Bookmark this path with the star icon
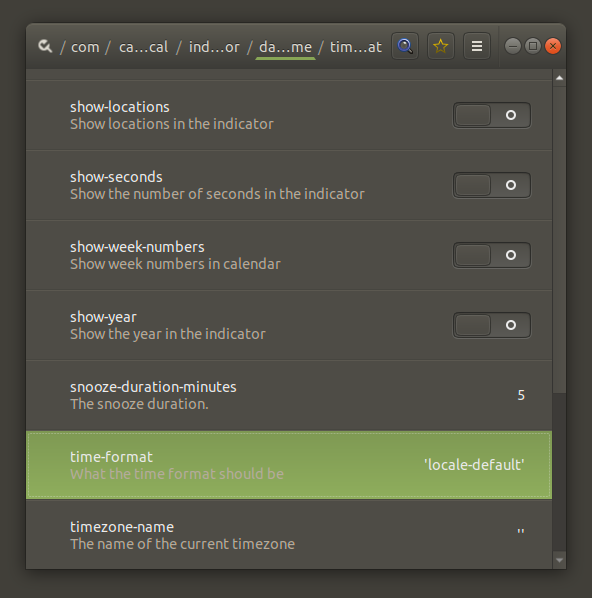The height and width of the screenshot is (598, 592). tap(441, 46)
